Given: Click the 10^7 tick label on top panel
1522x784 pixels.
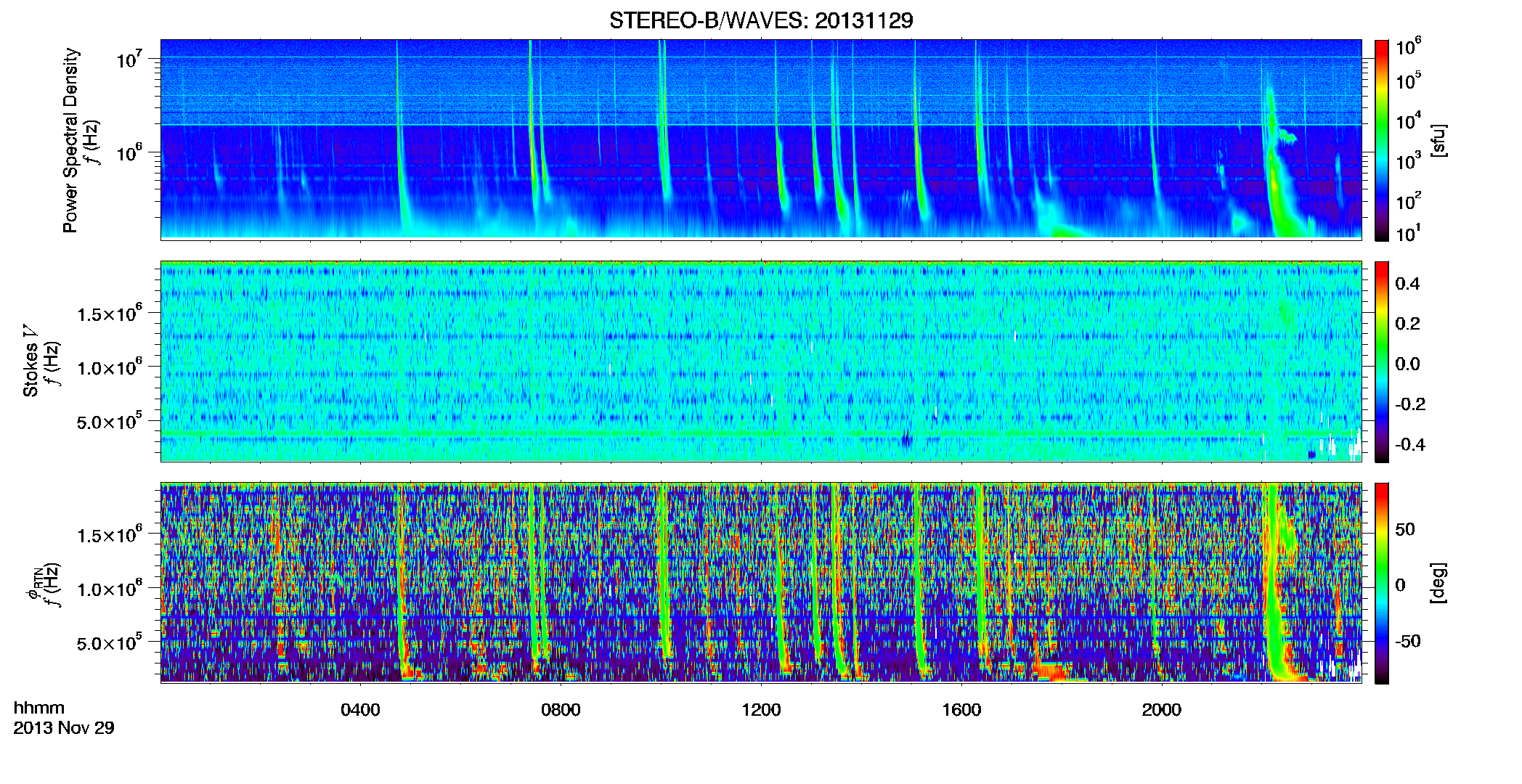Looking at the screenshot, I should tap(129, 60).
